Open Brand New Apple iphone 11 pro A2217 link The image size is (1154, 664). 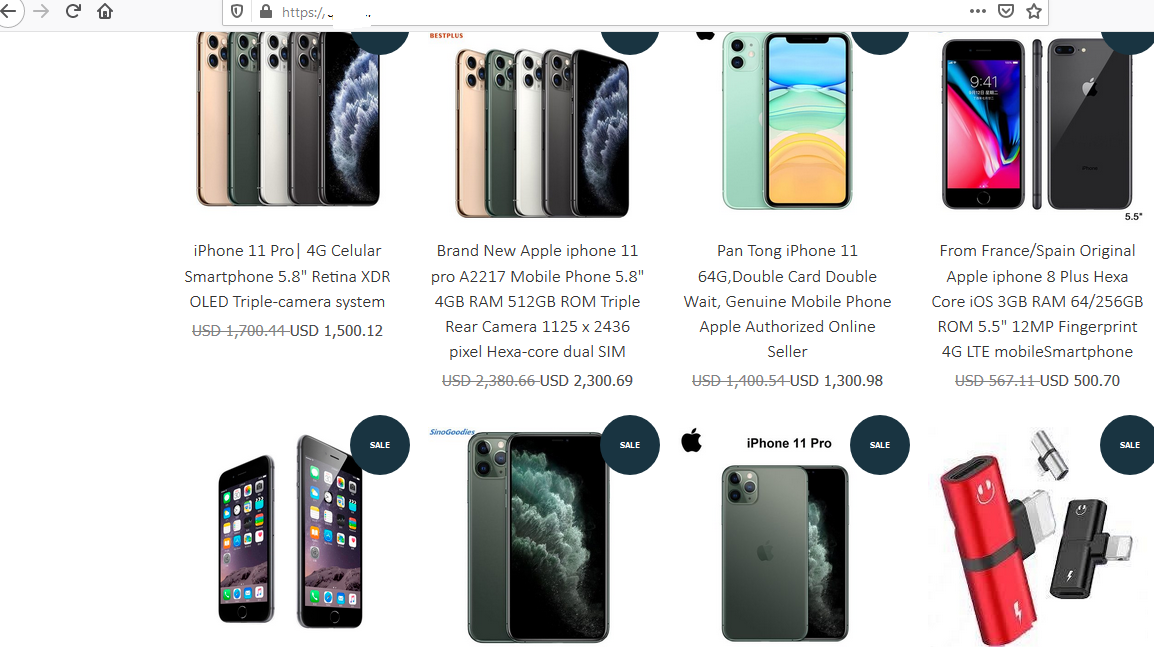pos(537,301)
